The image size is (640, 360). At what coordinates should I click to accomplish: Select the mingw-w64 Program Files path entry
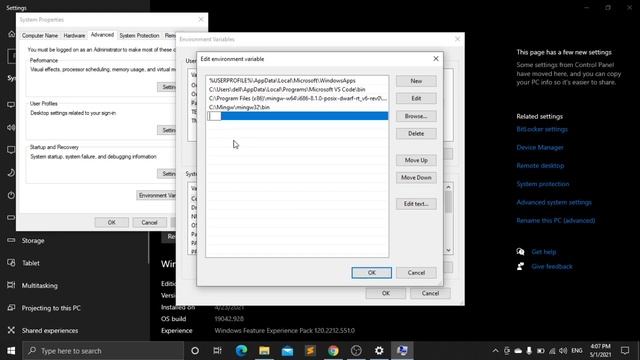click(x=298, y=98)
